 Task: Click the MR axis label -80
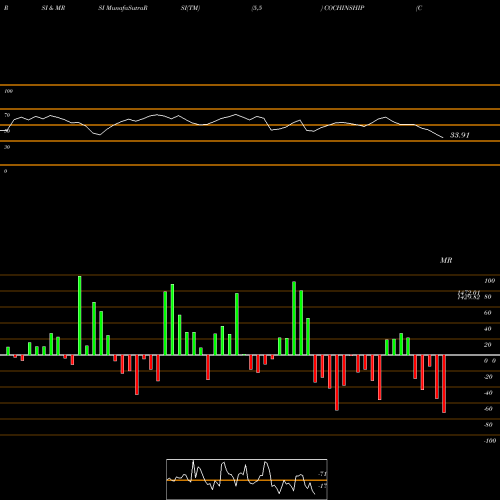488,425
